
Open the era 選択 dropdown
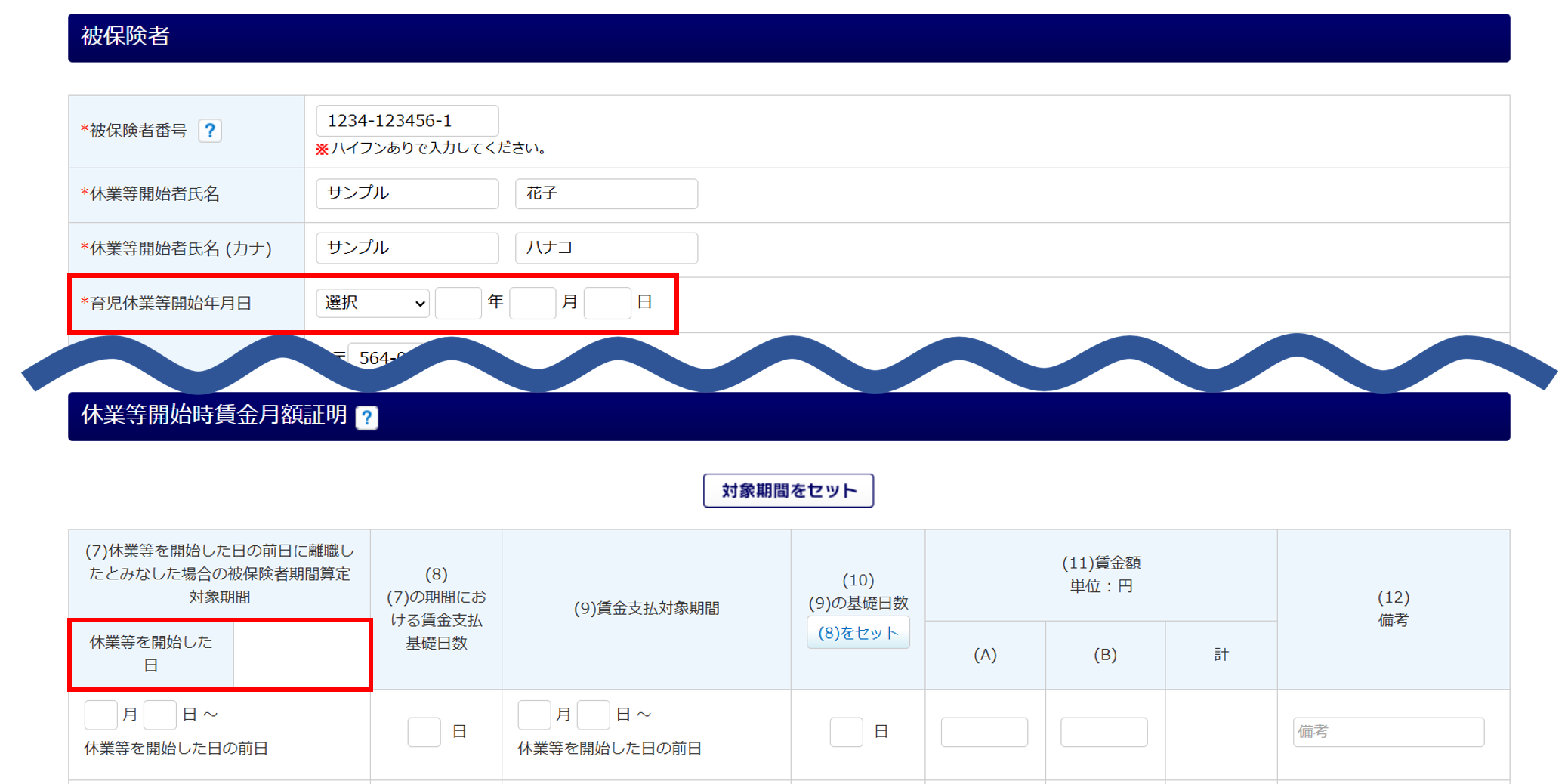[x=372, y=303]
